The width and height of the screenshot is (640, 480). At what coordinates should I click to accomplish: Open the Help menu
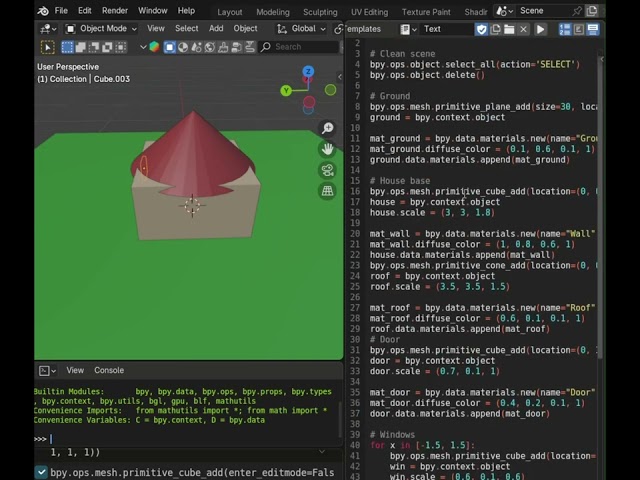click(186, 11)
